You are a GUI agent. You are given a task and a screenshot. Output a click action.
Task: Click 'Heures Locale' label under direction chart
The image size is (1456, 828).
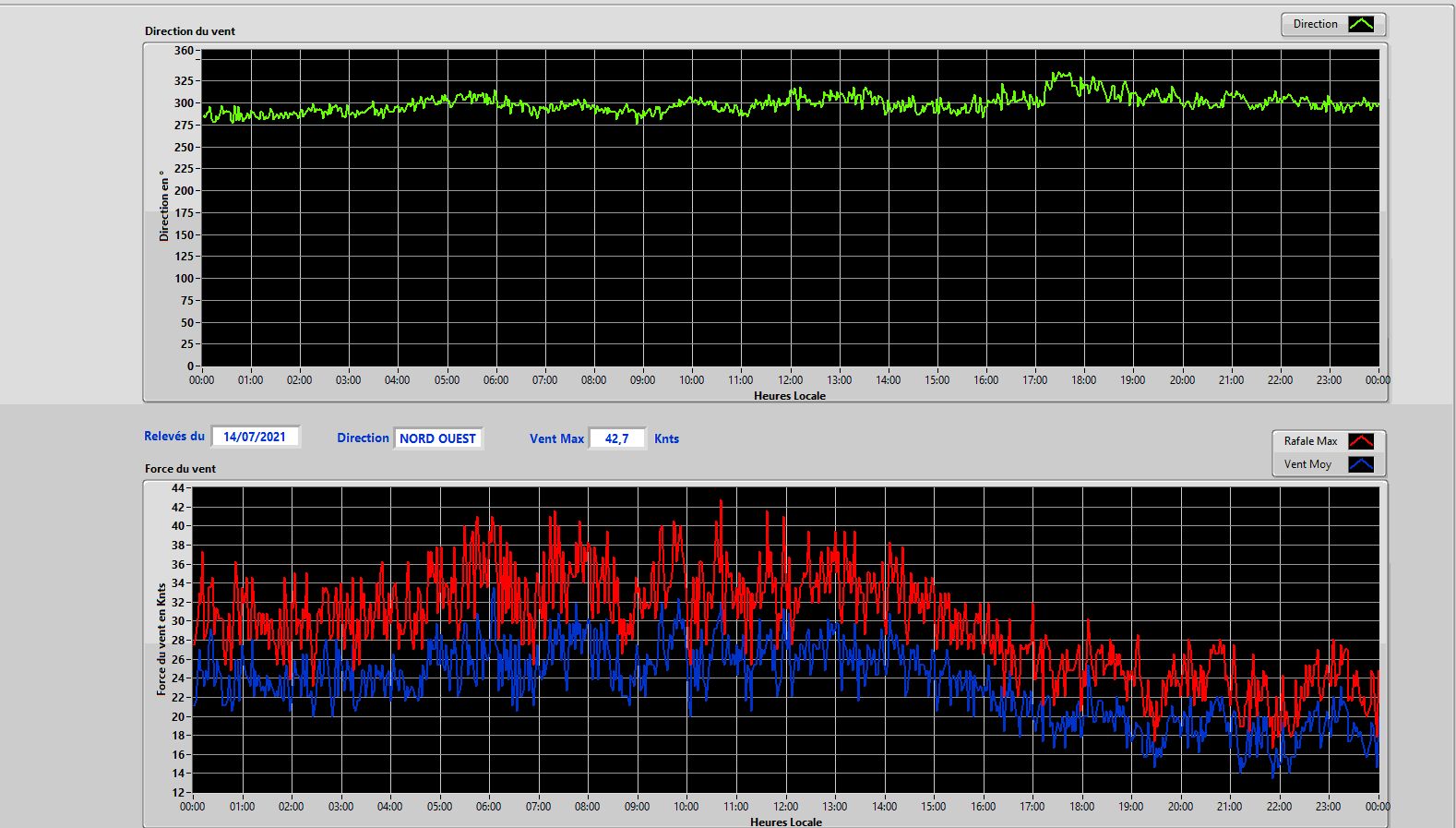790,395
